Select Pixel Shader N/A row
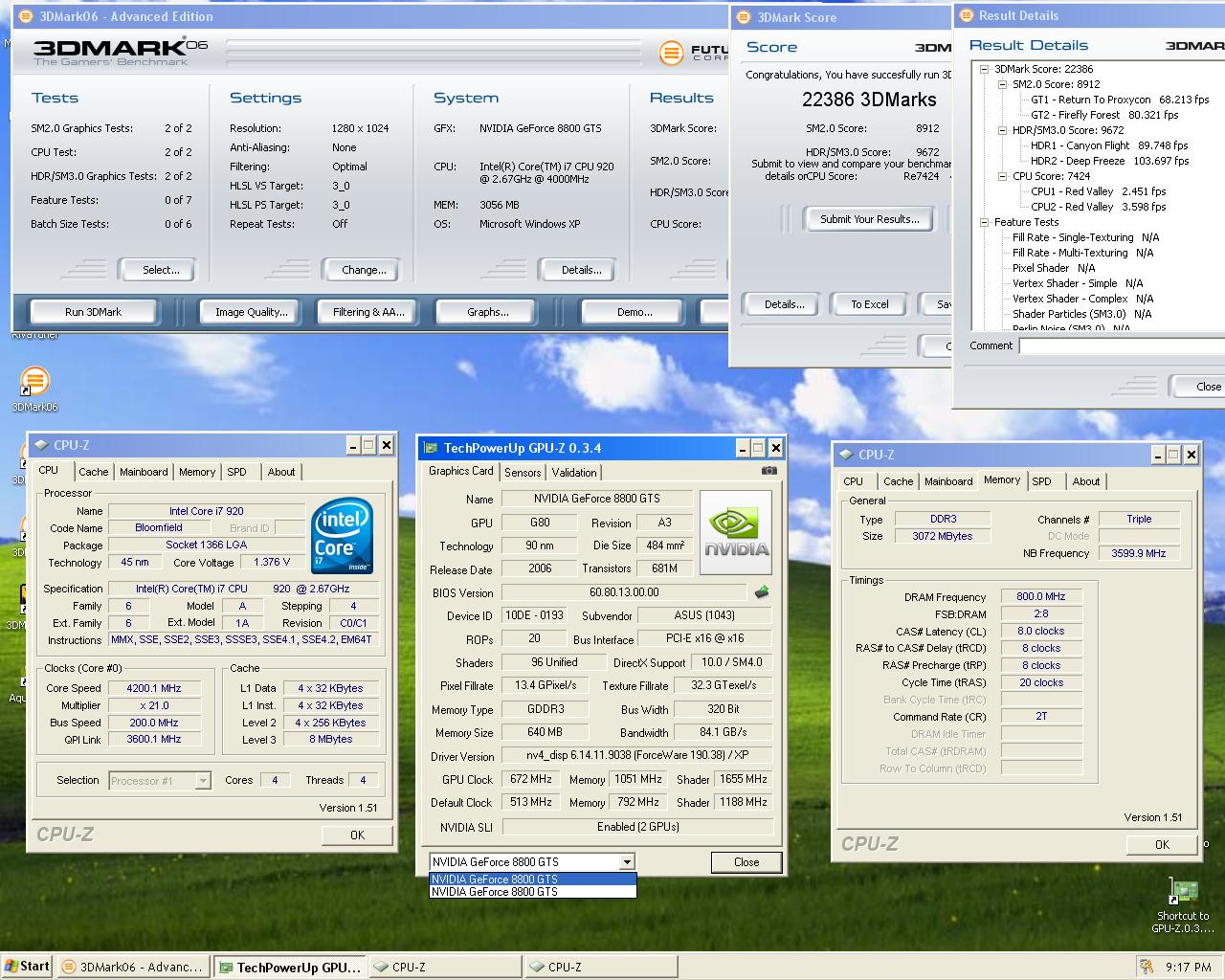 (1053, 268)
